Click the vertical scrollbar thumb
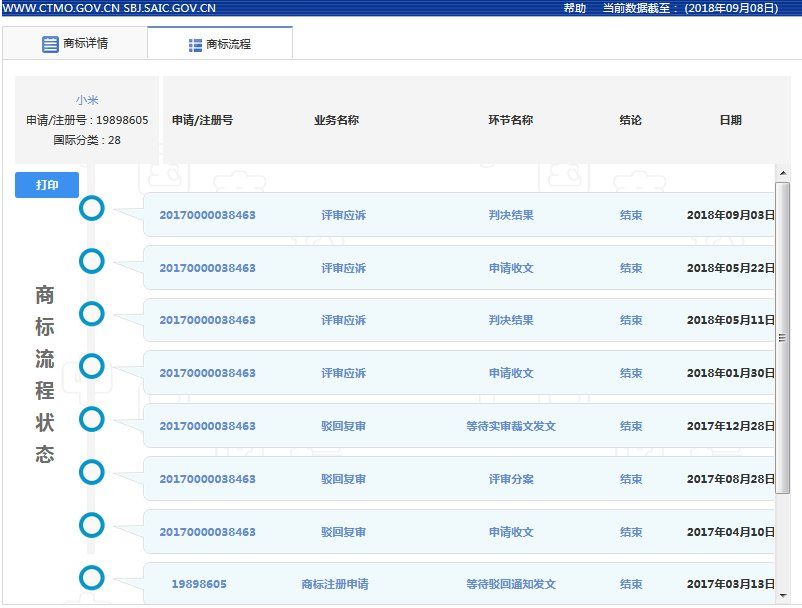Screen dimensions: 802x608 (x=783, y=337)
